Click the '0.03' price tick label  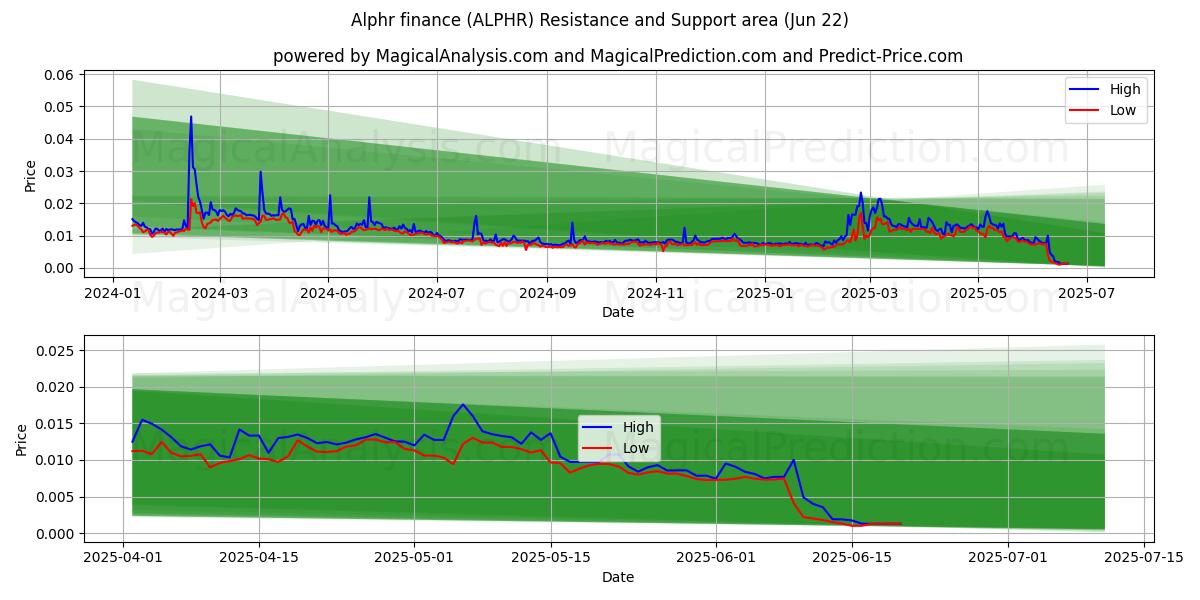pos(61,172)
